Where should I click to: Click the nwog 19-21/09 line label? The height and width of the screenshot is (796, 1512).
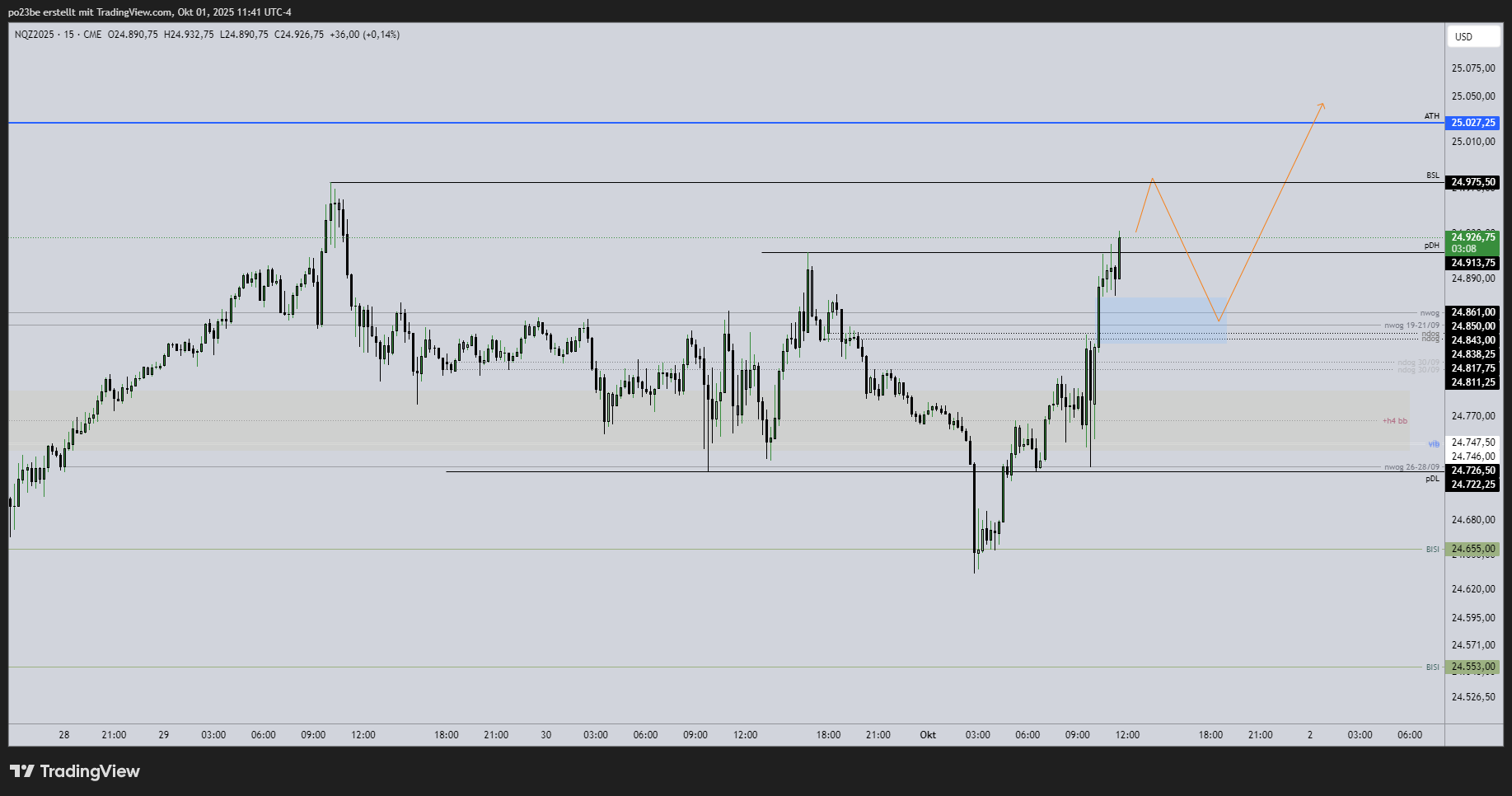click(1412, 325)
